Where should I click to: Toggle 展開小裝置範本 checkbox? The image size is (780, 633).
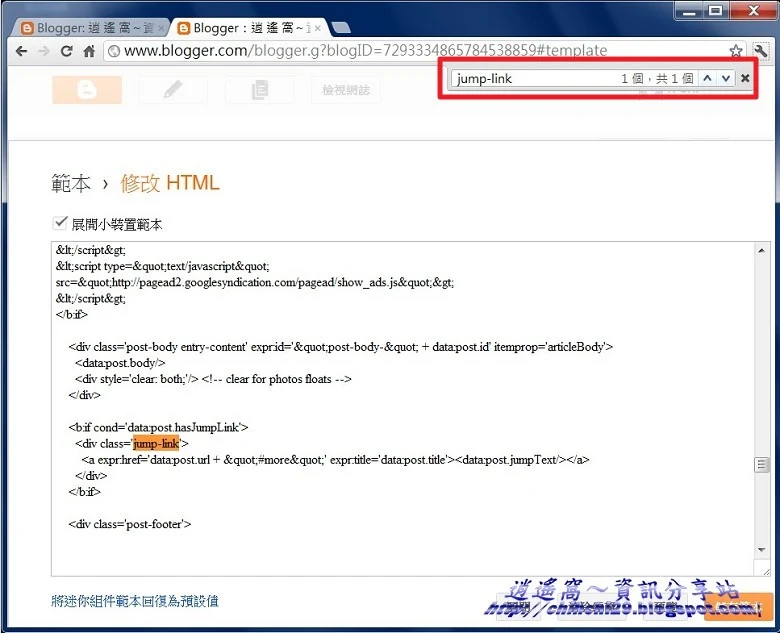(x=60, y=222)
